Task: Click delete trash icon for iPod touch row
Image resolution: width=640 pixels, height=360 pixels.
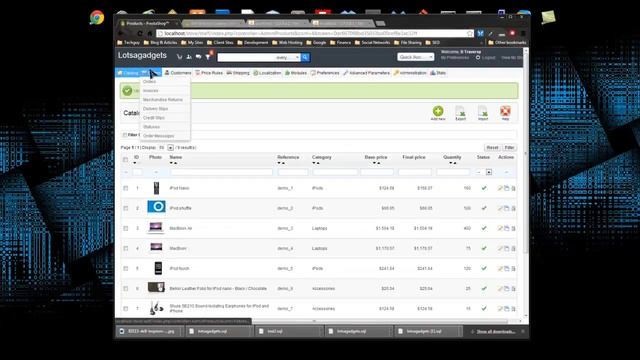Action: pos(513,269)
